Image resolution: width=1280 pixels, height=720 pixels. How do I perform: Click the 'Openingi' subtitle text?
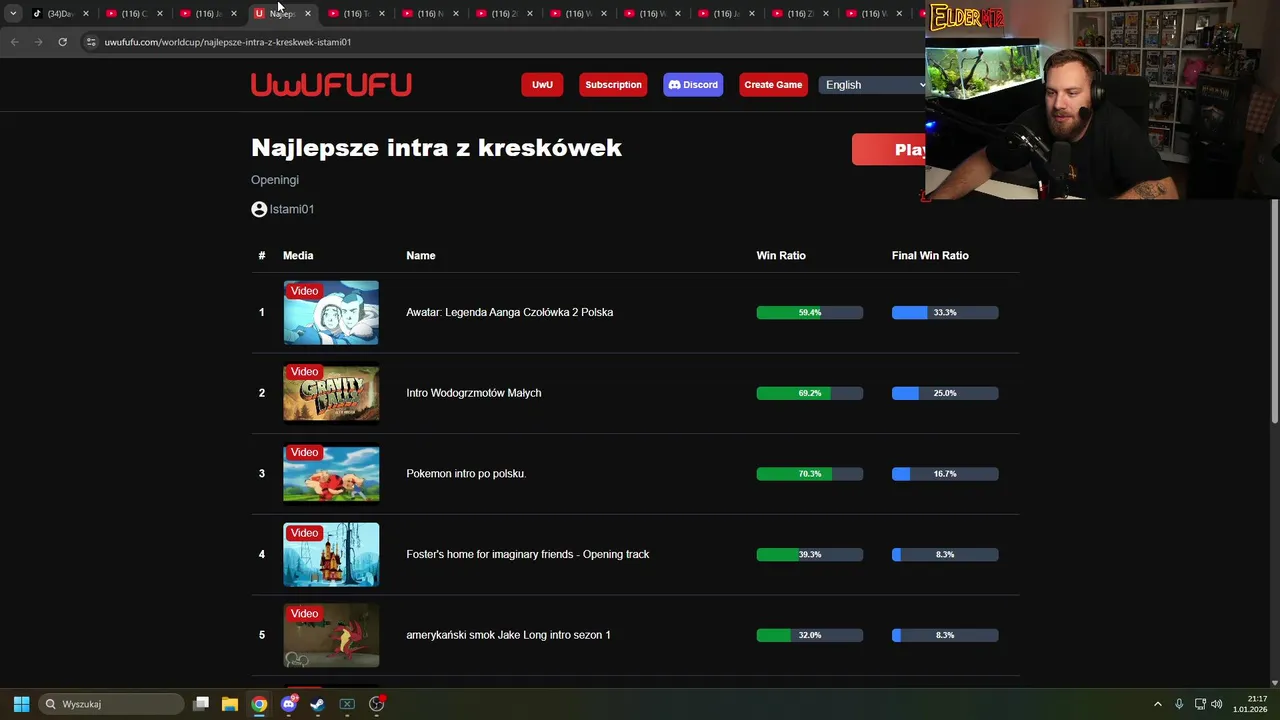click(275, 180)
